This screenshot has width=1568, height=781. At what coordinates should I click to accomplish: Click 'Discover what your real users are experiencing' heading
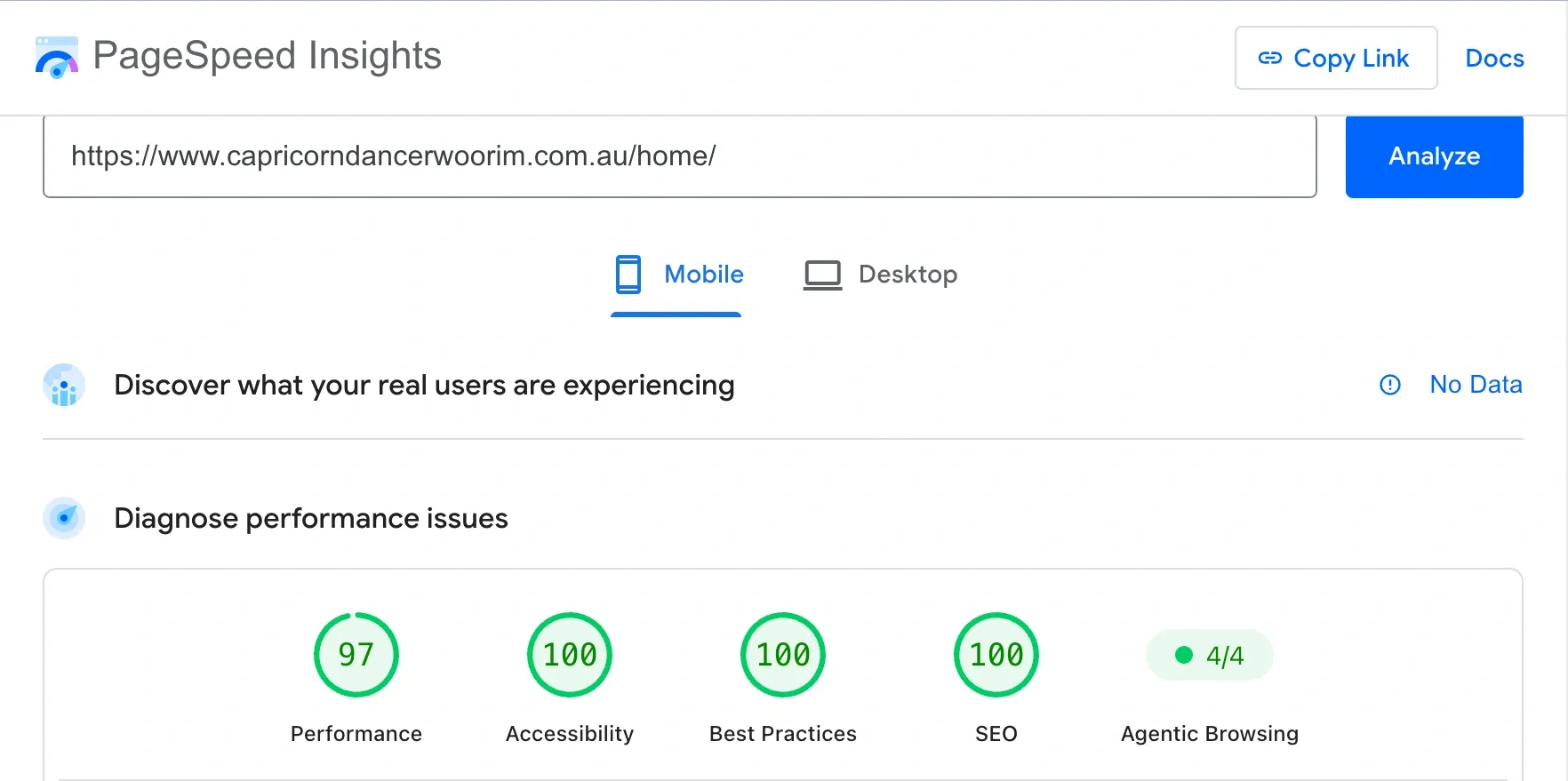point(424,386)
